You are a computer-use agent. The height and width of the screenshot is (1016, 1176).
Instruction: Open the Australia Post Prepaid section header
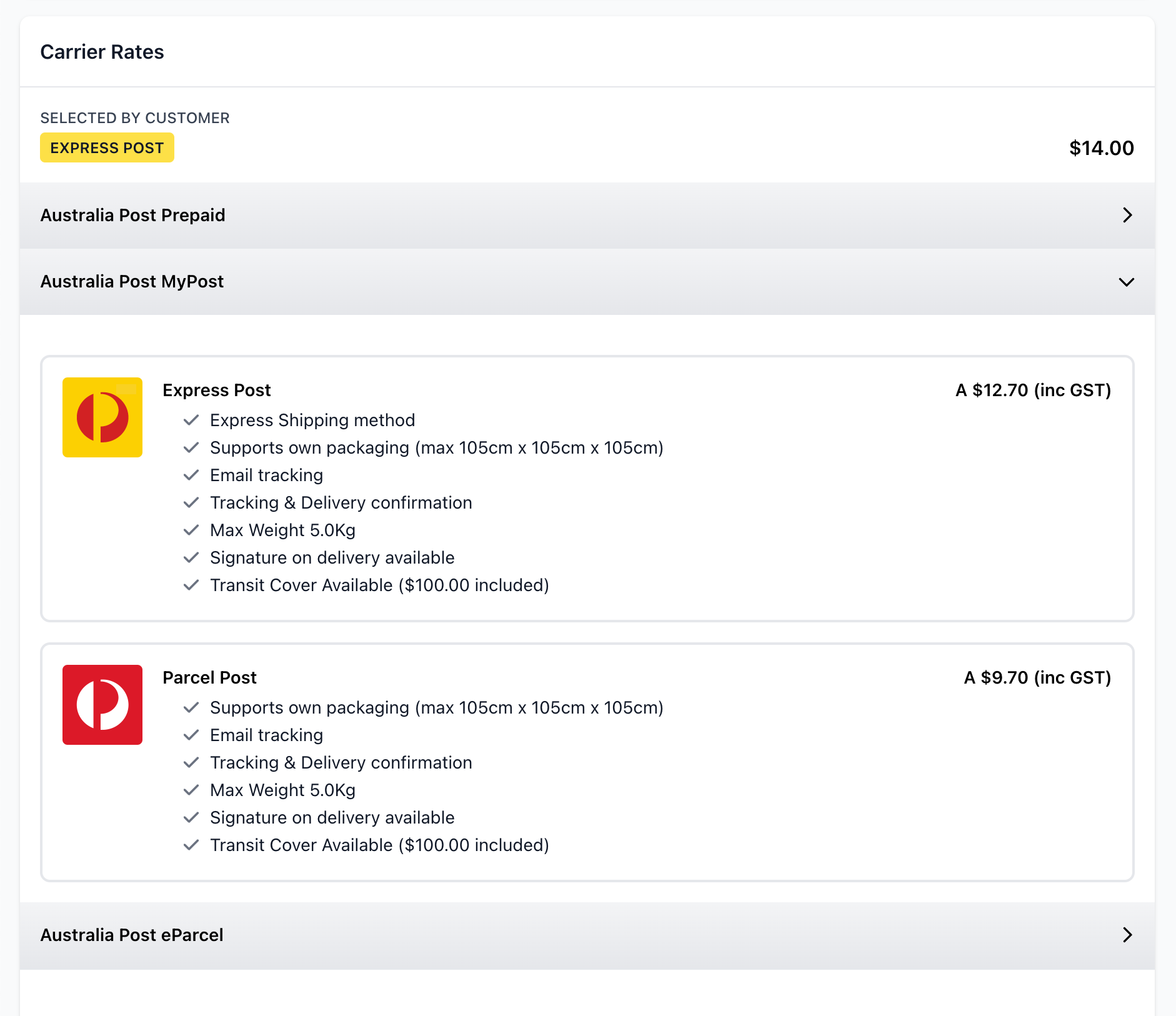point(132,216)
